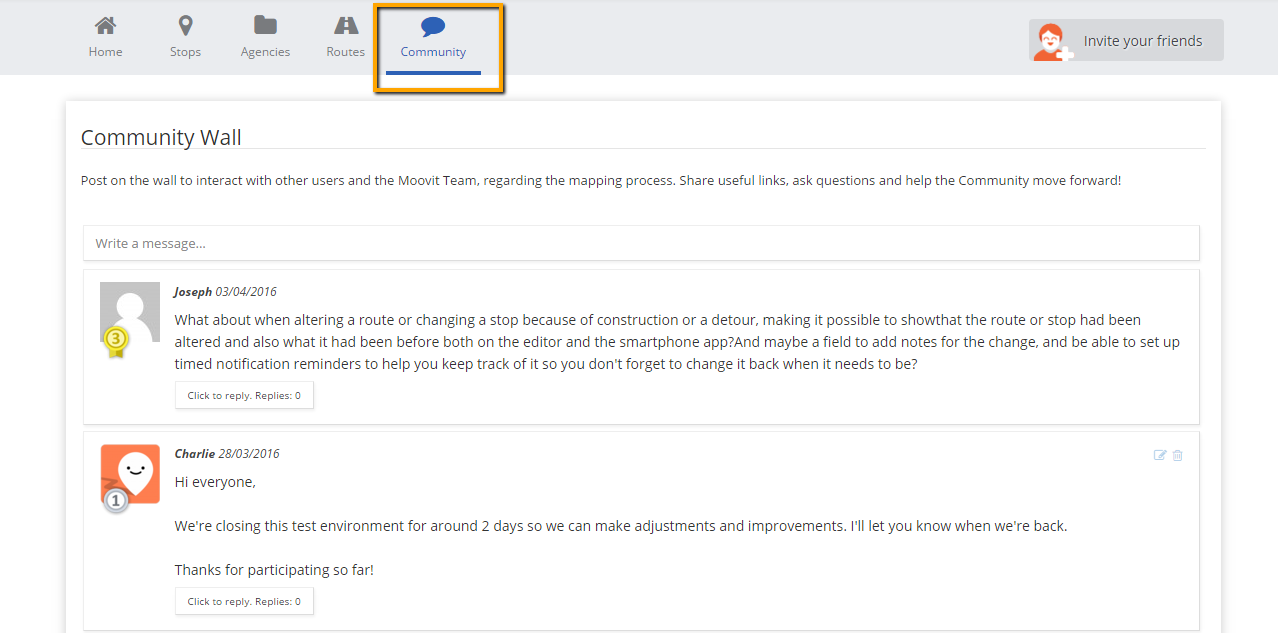Click the Write a message field

coord(641,243)
